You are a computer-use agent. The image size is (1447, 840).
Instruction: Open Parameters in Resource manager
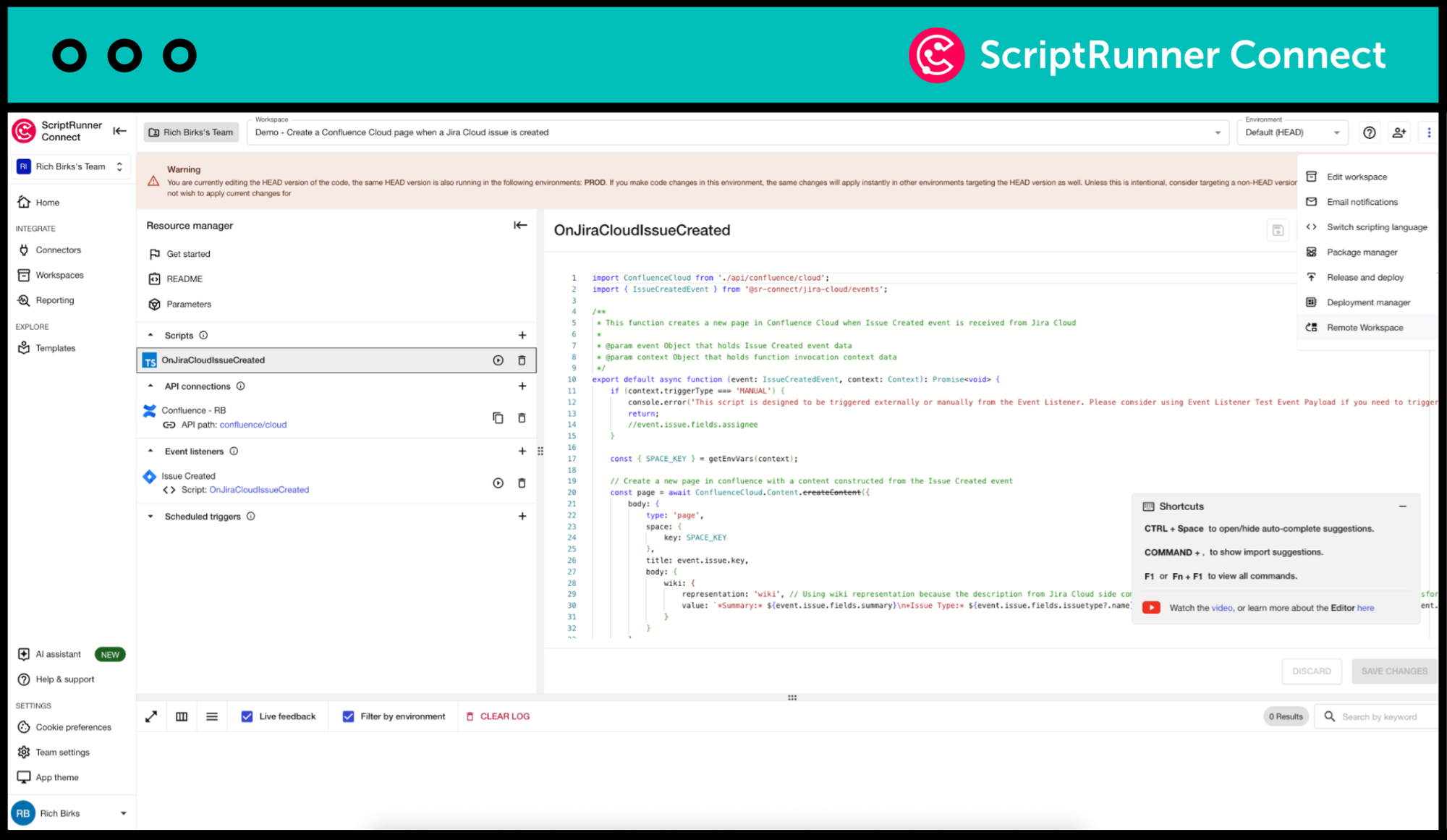click(x=336, y=304)
